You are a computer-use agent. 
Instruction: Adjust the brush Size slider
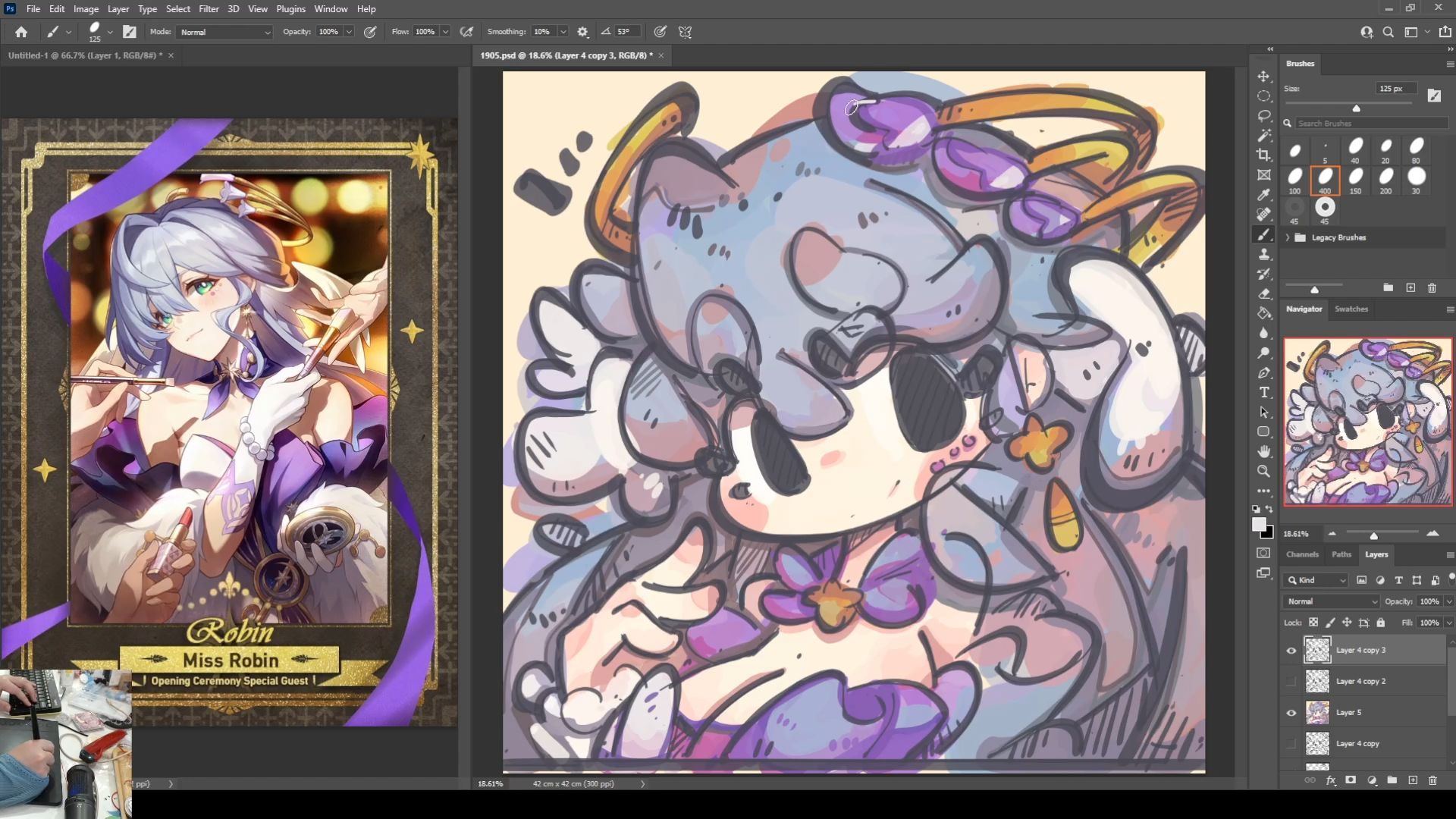(x=1357, y=108)
